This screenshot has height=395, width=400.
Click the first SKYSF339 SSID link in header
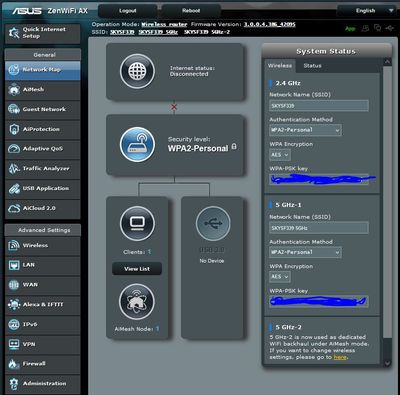pos(122,32)
